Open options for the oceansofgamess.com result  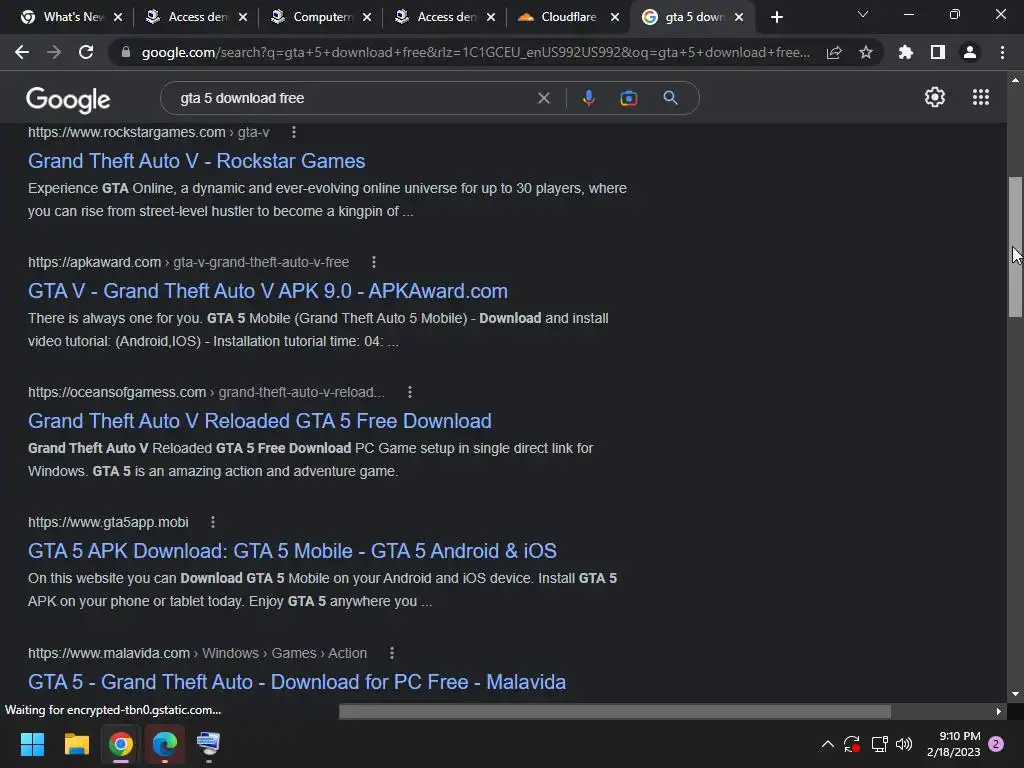point(409,392)
